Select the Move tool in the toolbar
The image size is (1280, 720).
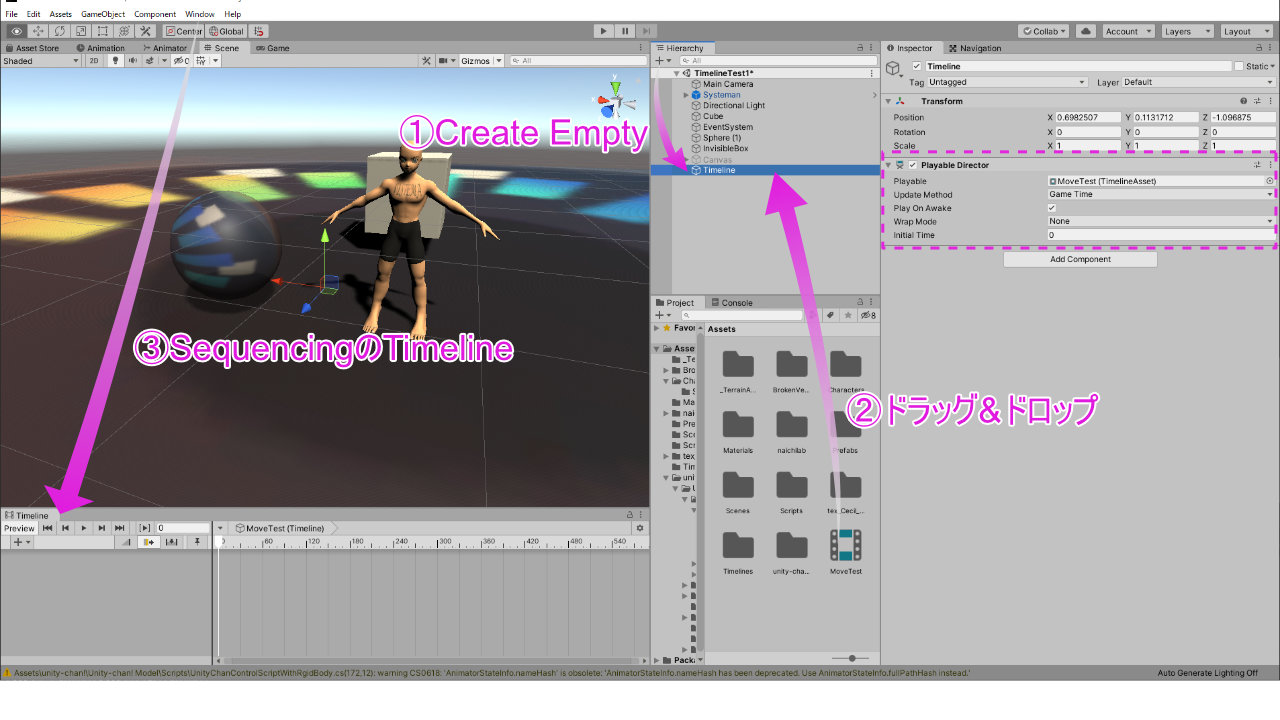pos(38,31)
